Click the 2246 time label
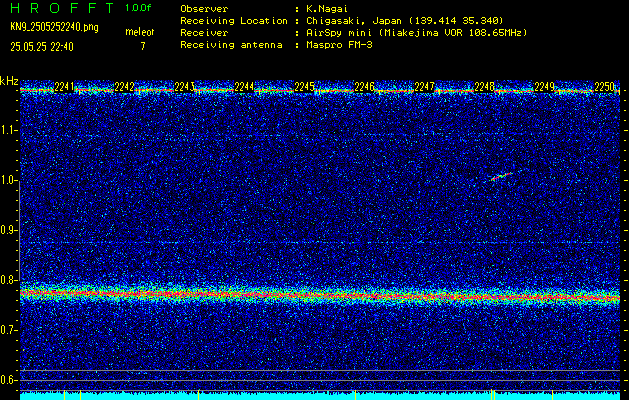The image size is (629, 400). click(x=364, y=87)
